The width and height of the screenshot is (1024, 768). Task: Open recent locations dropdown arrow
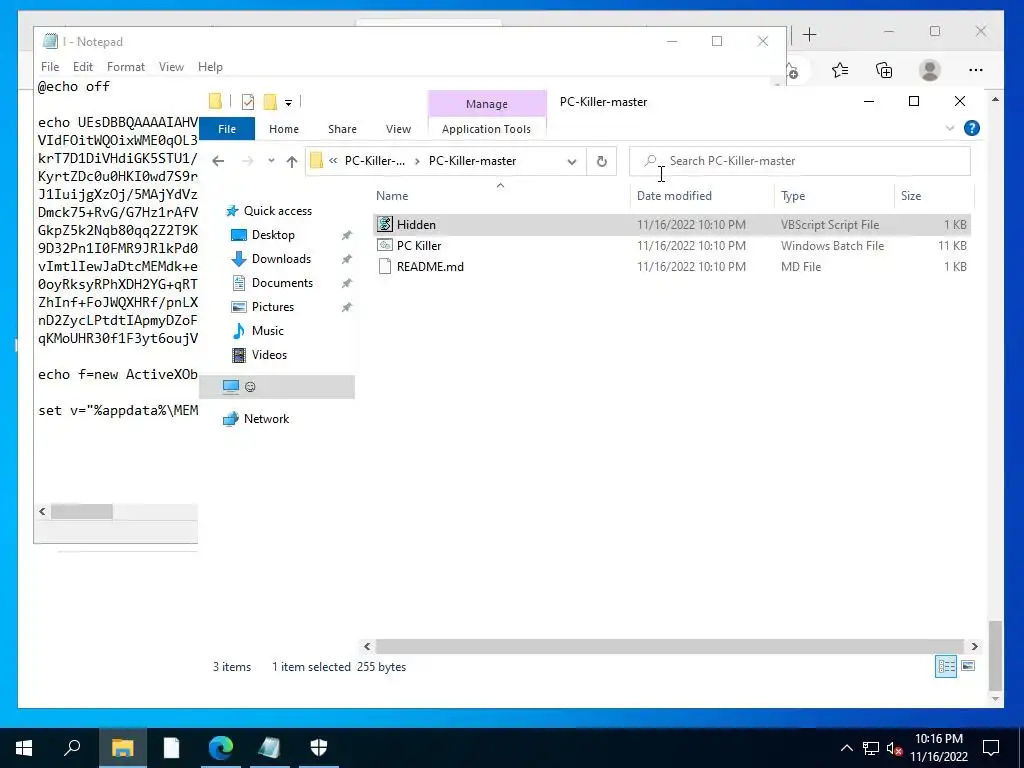(271, 161)
